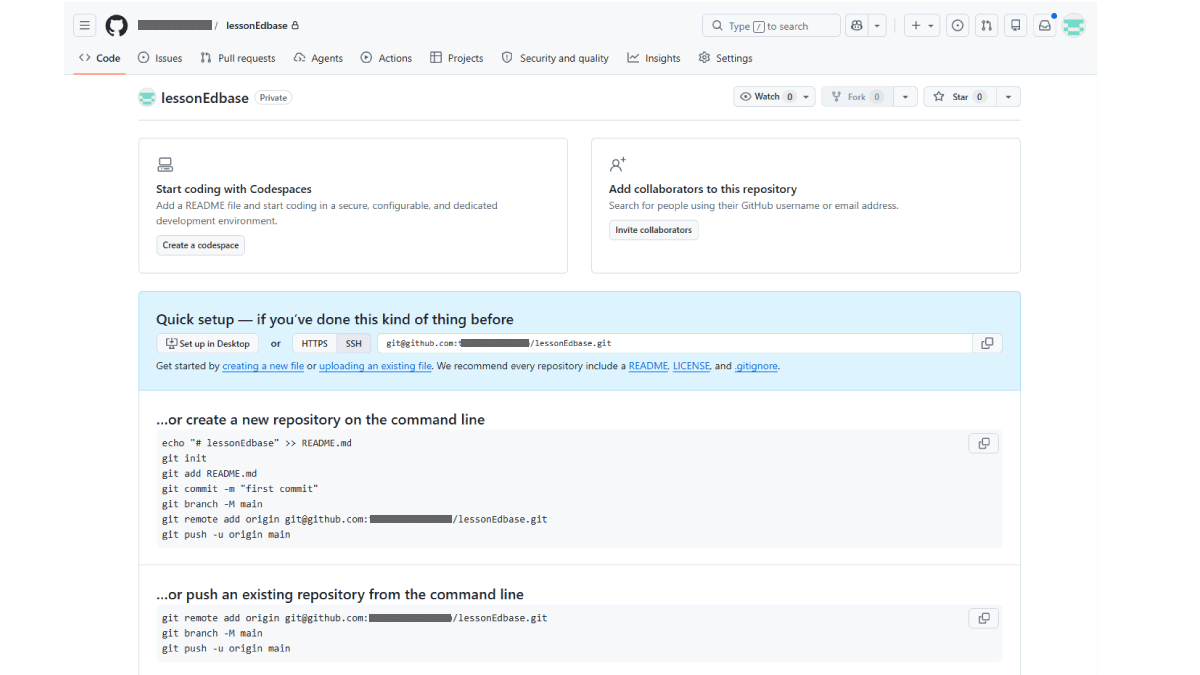
Task: Click the repository clone URL field
Action: coord(674,344)
